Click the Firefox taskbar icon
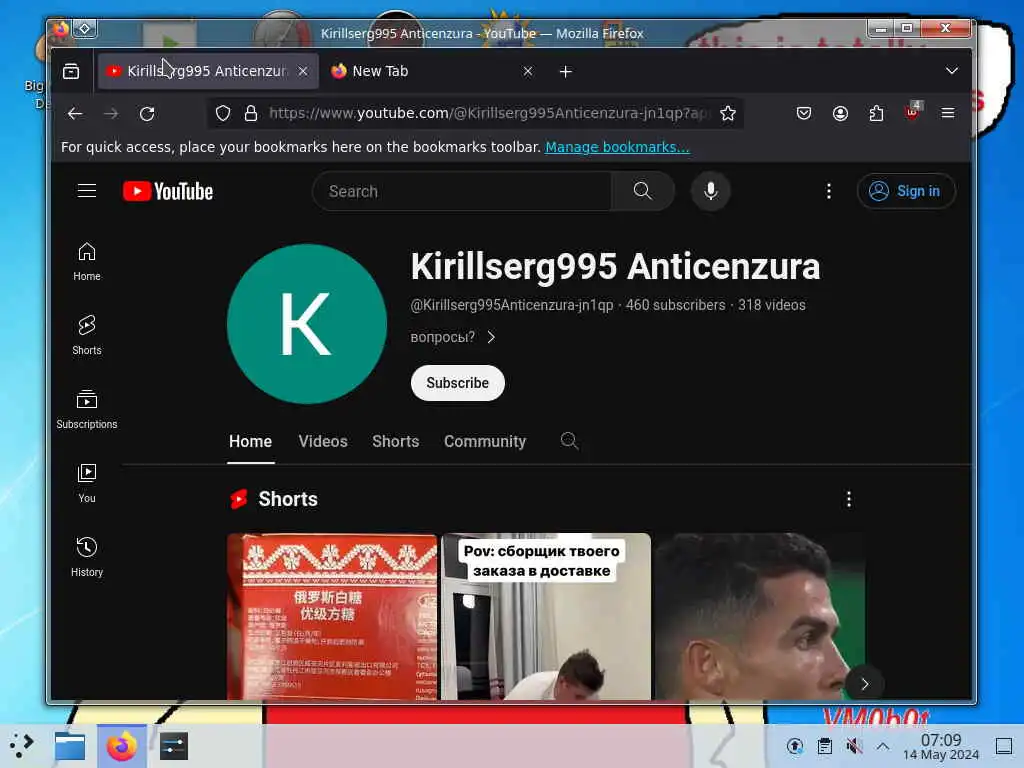Image resolution: width=1024 pixels, height=768 pixels. click(122, 746)
